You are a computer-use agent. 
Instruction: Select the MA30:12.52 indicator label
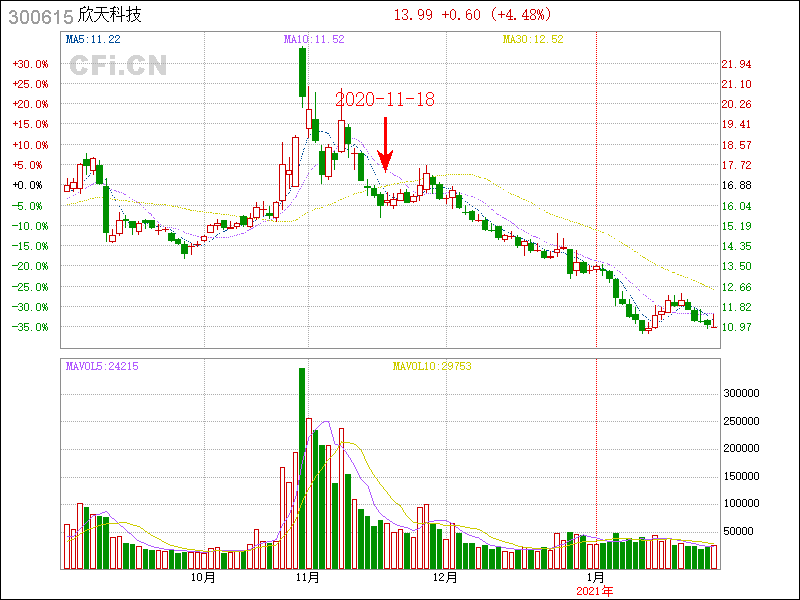[x=533, y=39]
